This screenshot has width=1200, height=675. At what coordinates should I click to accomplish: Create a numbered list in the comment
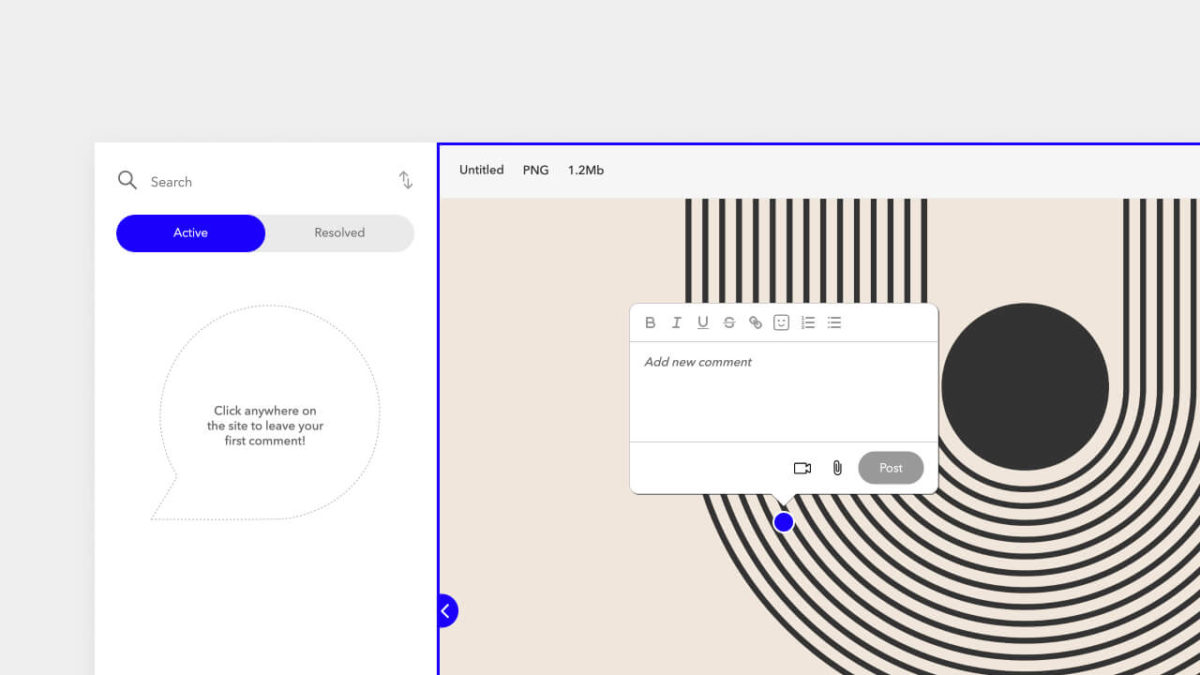coord(807,322)
